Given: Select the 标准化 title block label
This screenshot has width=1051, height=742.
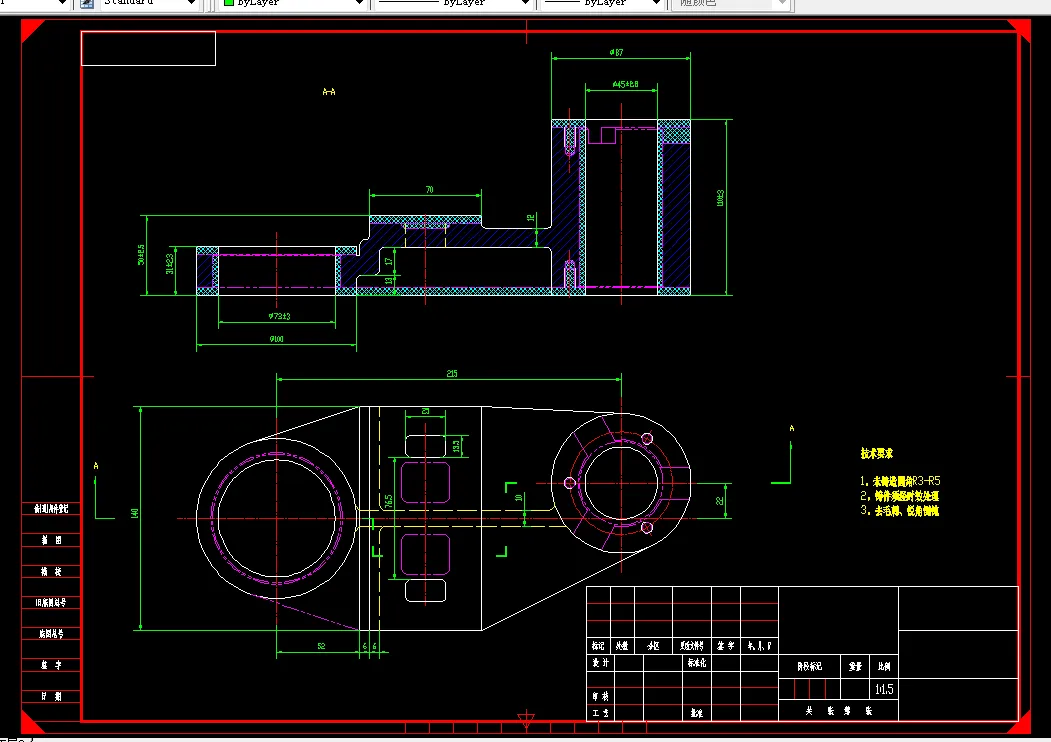Looking at the screenshot, I should pyautogui.click(x=696, y=663).
